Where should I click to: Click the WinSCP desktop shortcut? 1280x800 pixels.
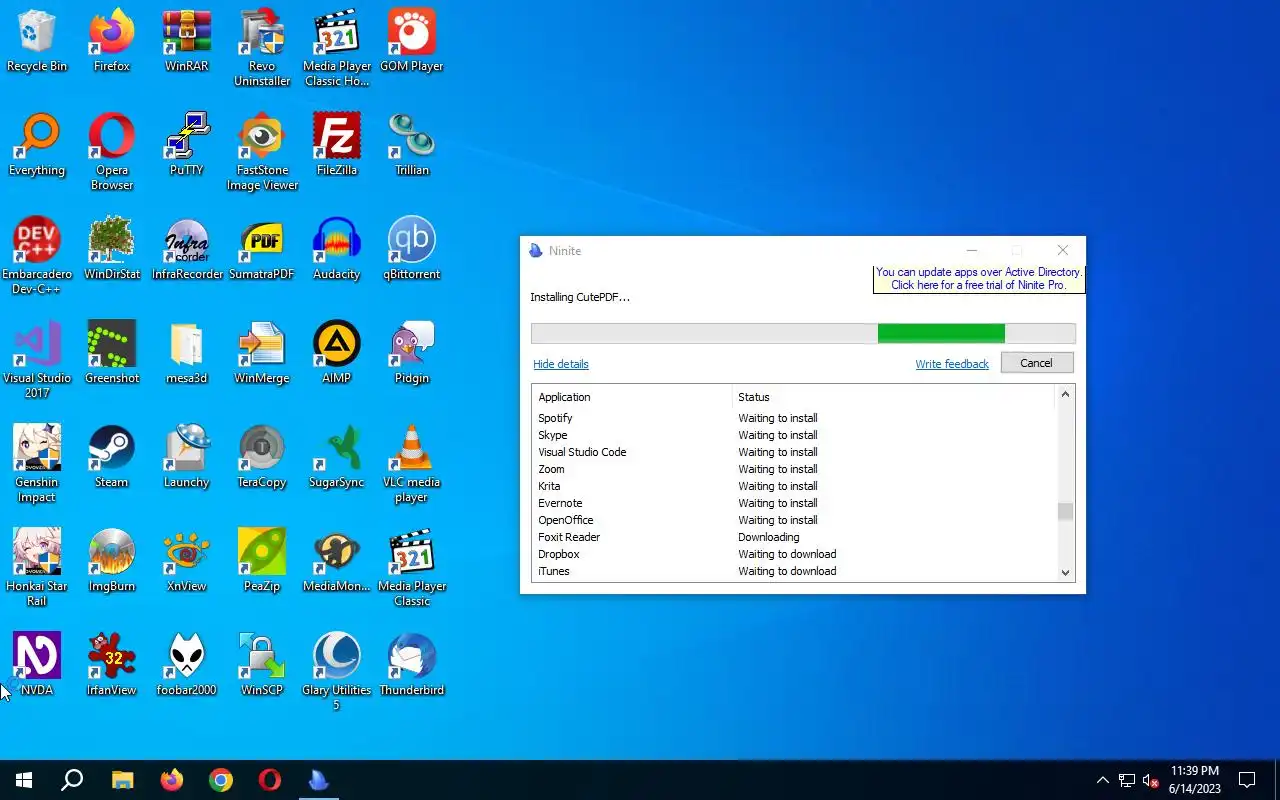point(262,665)
